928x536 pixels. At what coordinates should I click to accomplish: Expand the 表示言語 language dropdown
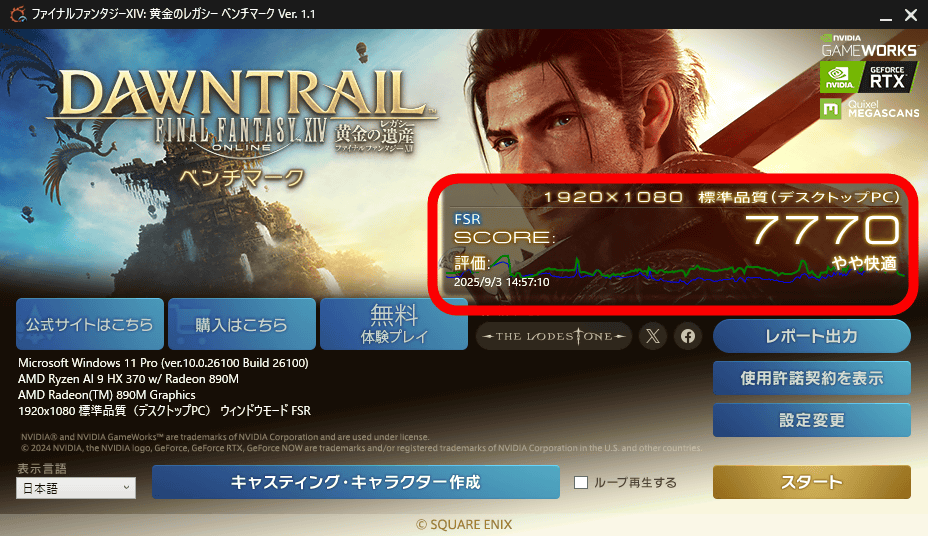coord(76,488)
